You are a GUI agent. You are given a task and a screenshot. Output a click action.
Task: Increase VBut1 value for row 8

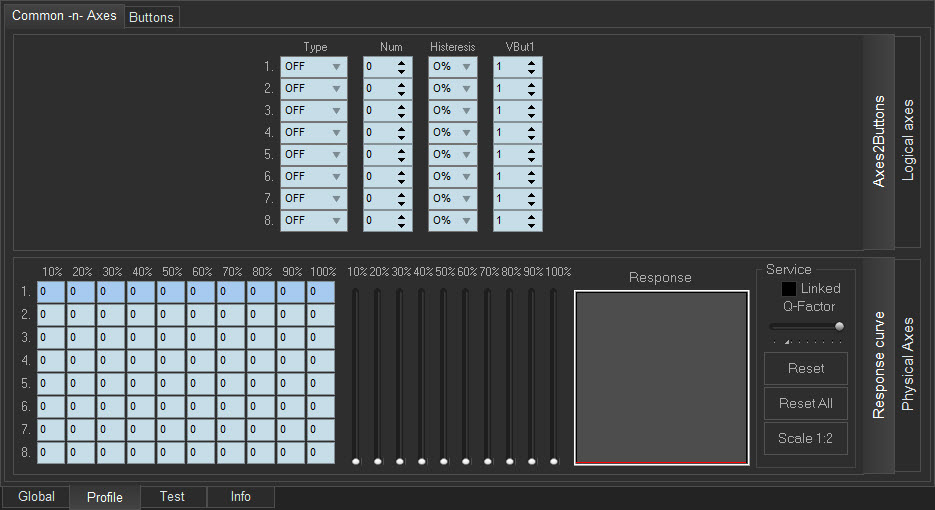click(531, 217)
